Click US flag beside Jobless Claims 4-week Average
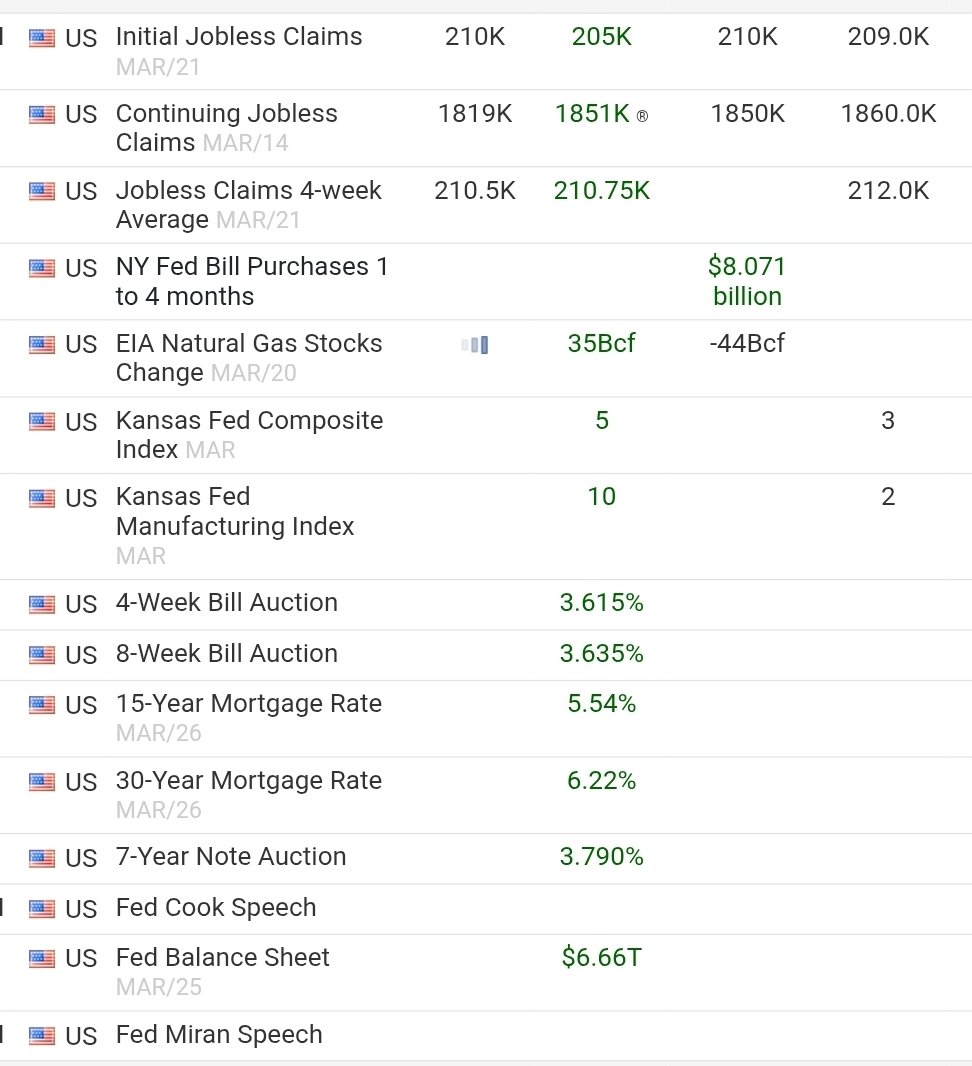972x1066 pixels. click(41, 191)
